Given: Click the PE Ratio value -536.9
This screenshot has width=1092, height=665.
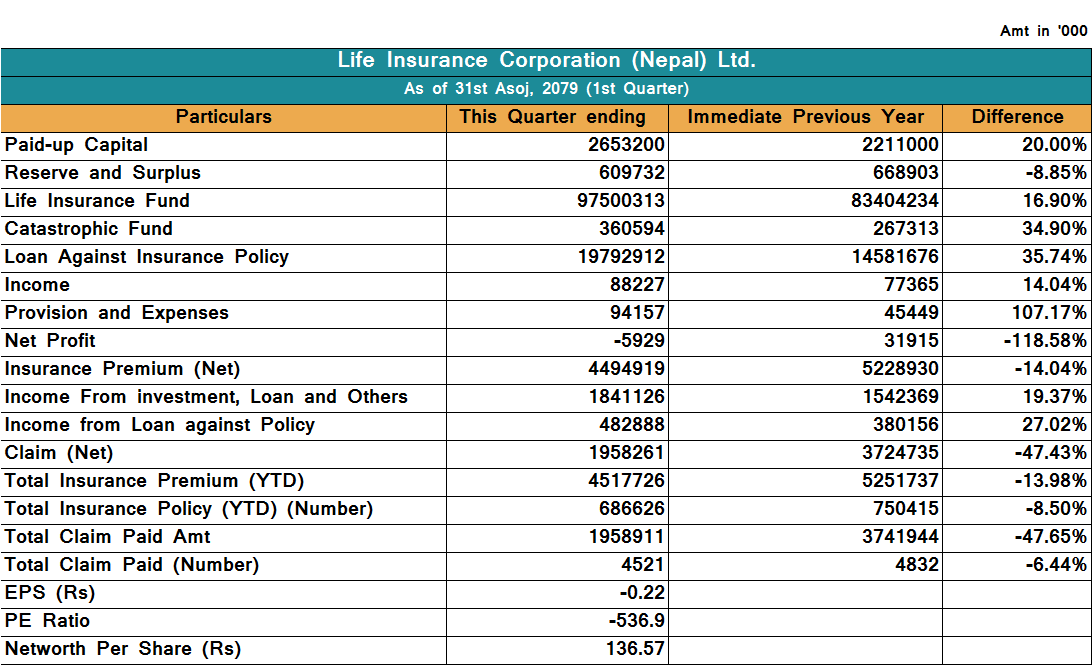Looking at the screenshot, I should pyautogui.click(x=637, y=620).
